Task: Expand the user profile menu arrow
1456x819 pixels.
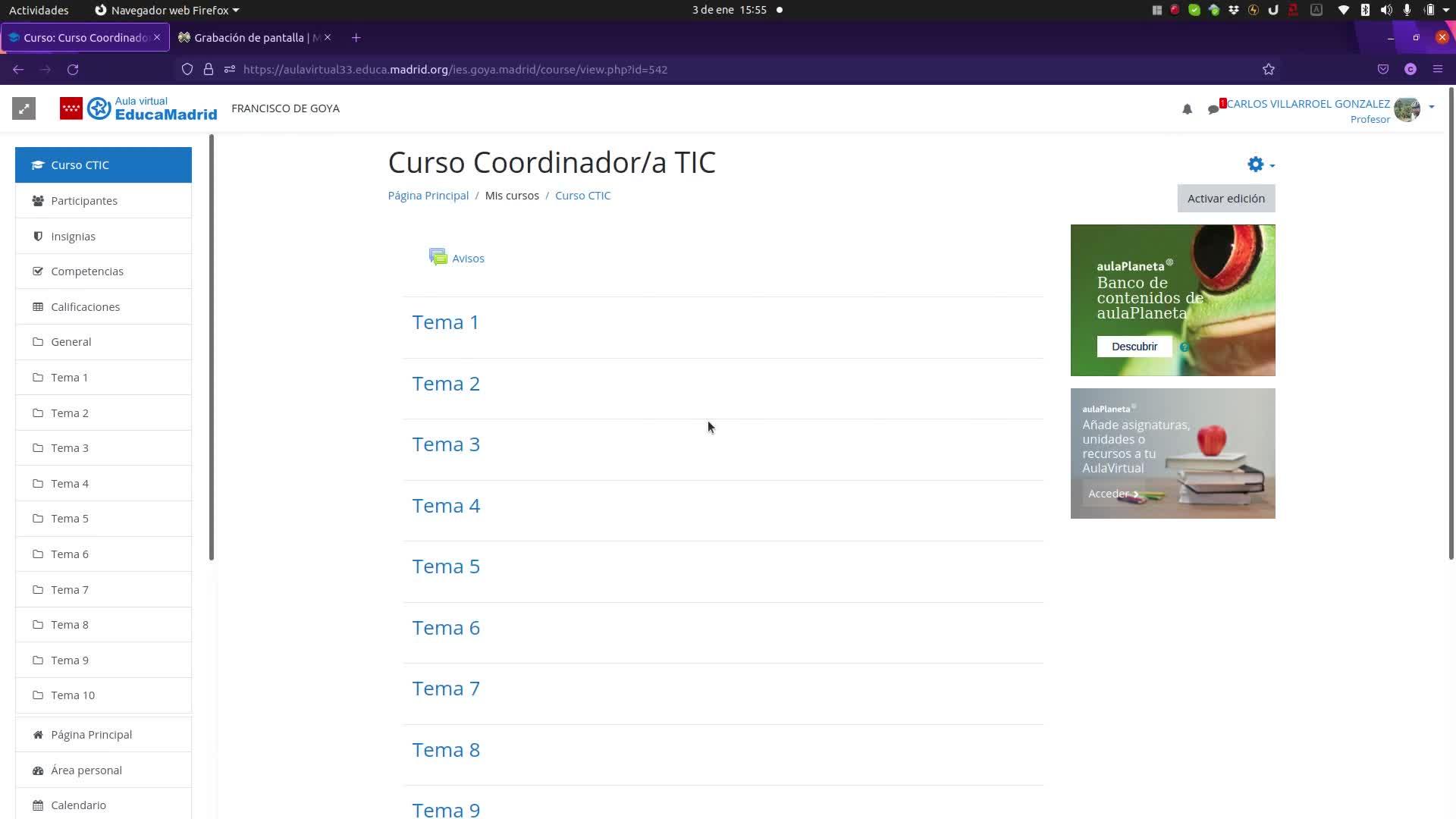Action: click(1432, 107)
